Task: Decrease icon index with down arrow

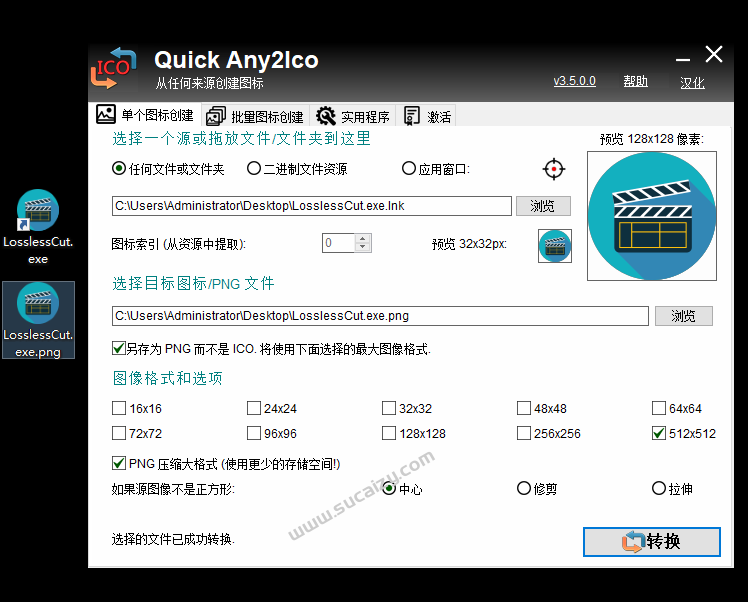Action: pos(363,247)
